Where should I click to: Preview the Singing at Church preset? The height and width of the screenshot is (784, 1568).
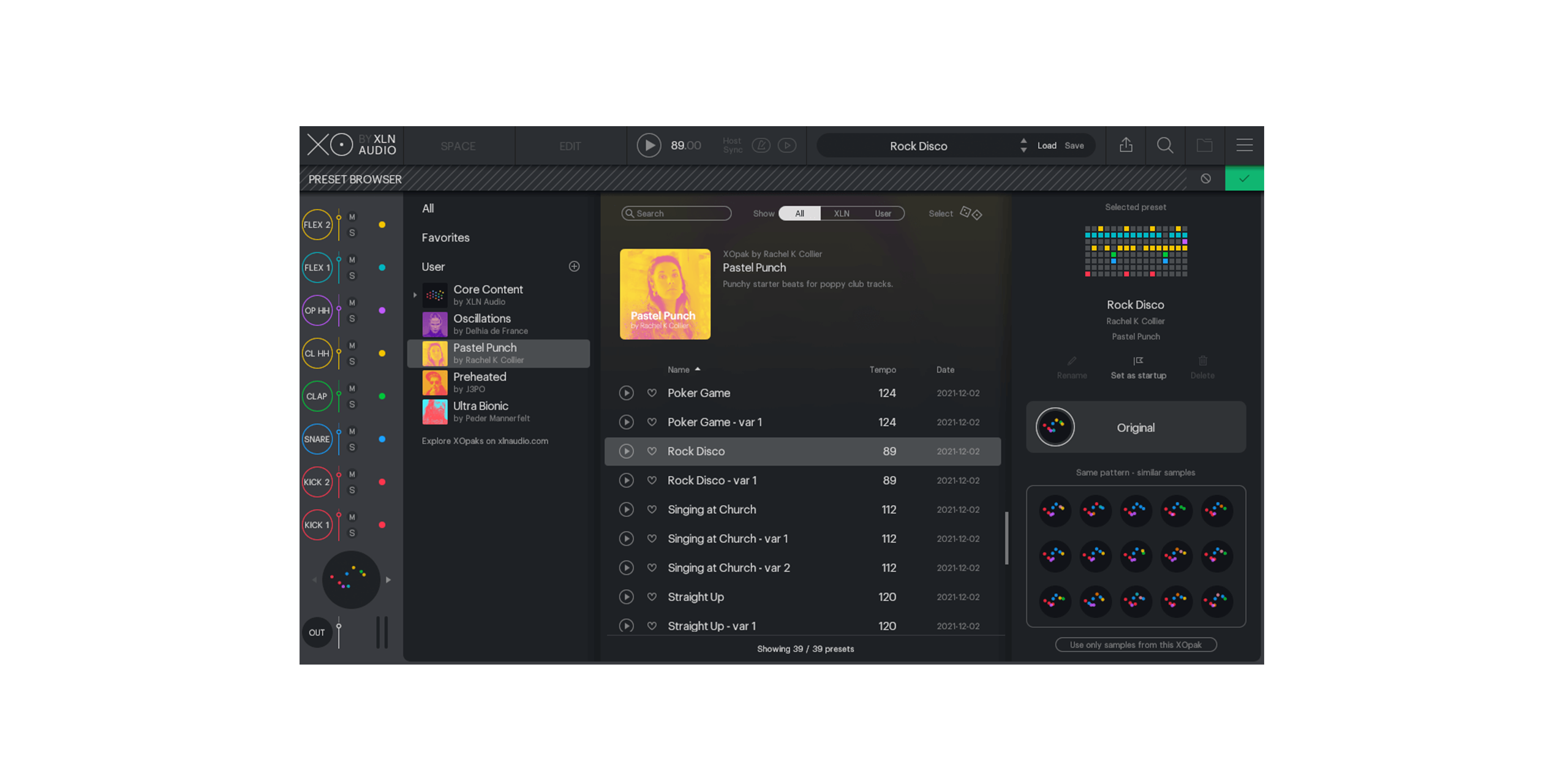click(625, 509)
